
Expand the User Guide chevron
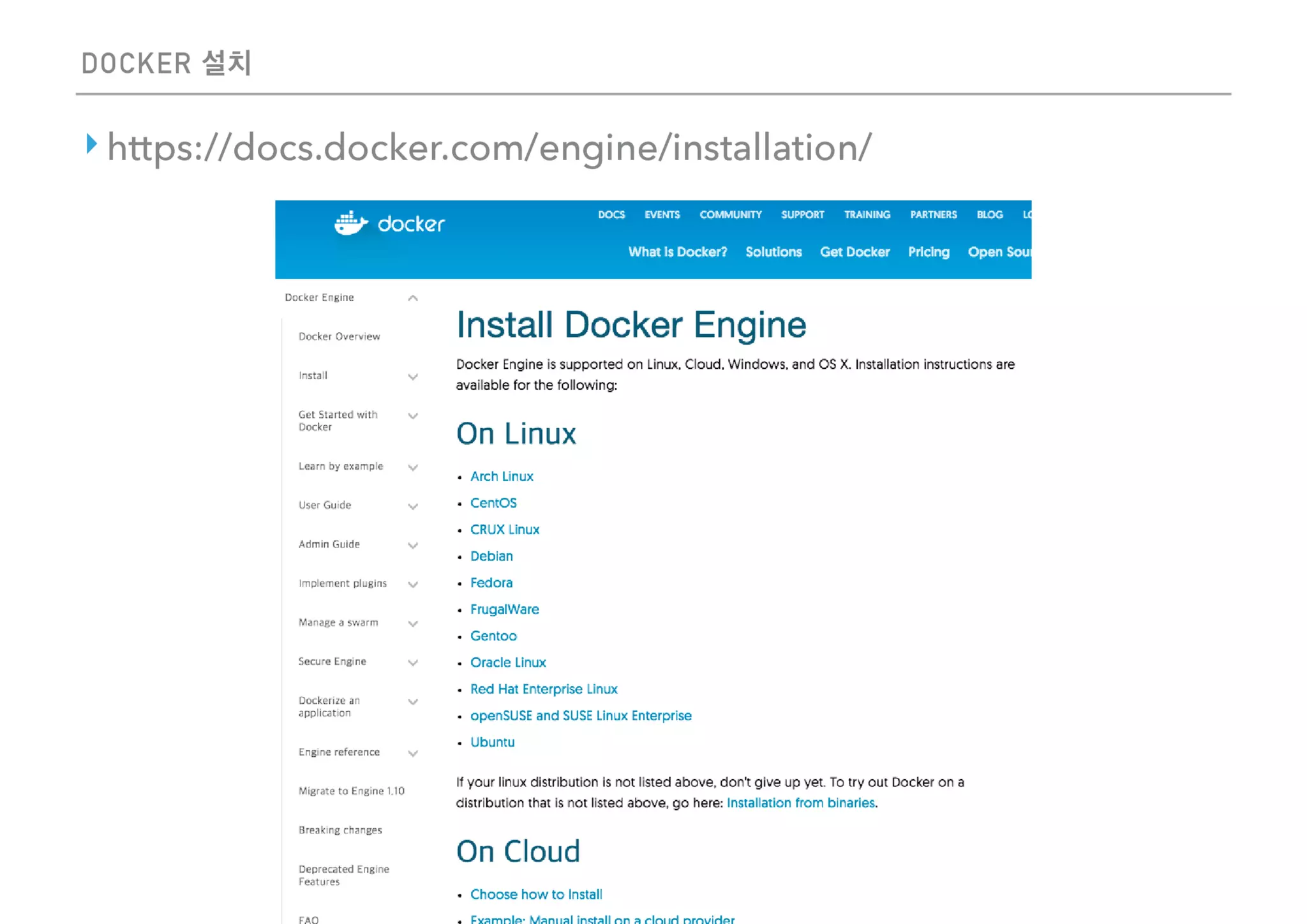413,507
